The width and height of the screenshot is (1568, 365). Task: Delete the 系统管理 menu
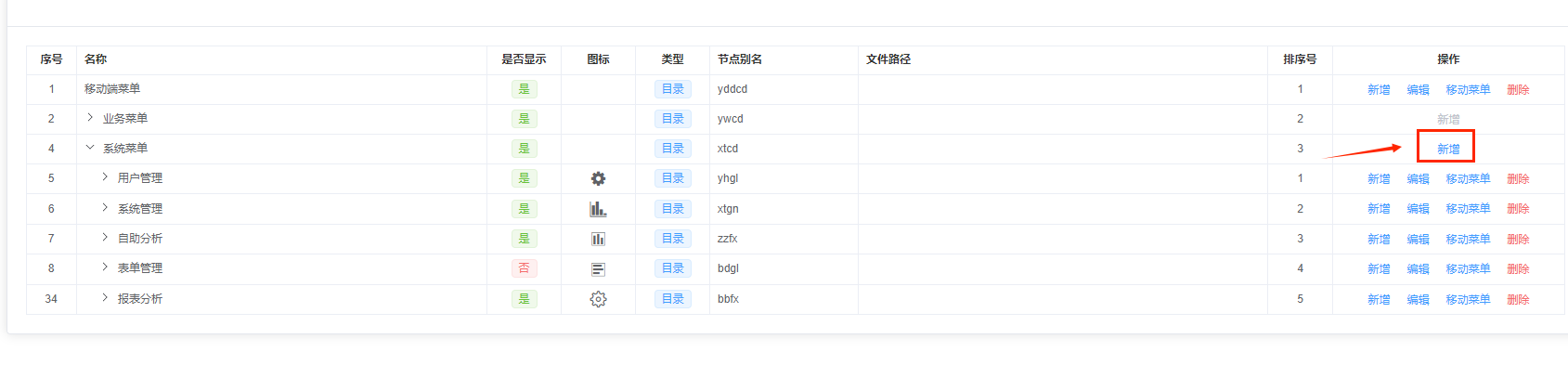[x=1518, y=209]
